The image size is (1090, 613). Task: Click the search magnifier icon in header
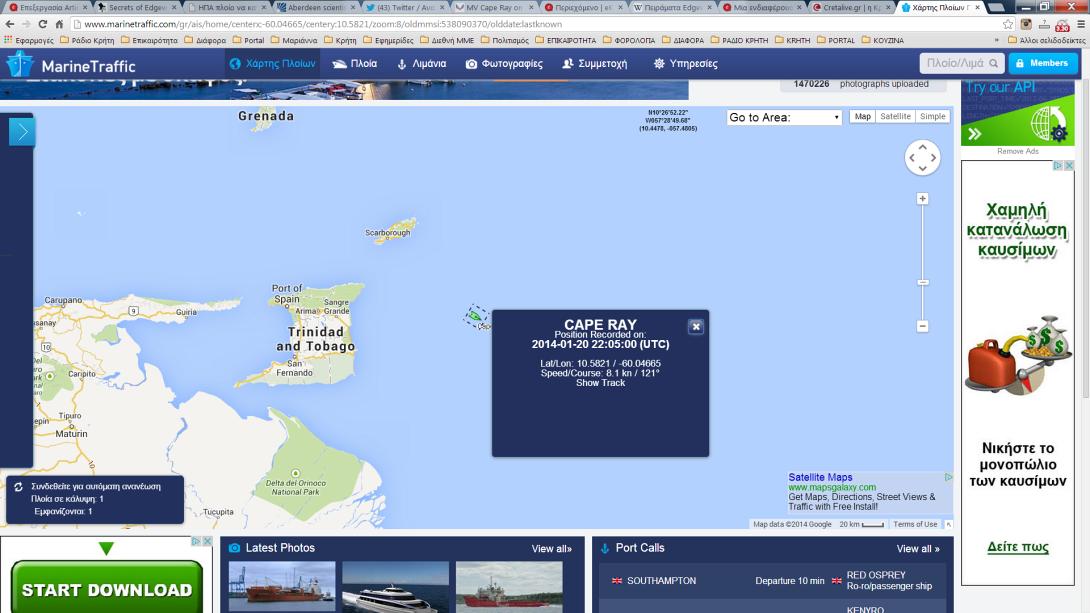tap(994, 63)
